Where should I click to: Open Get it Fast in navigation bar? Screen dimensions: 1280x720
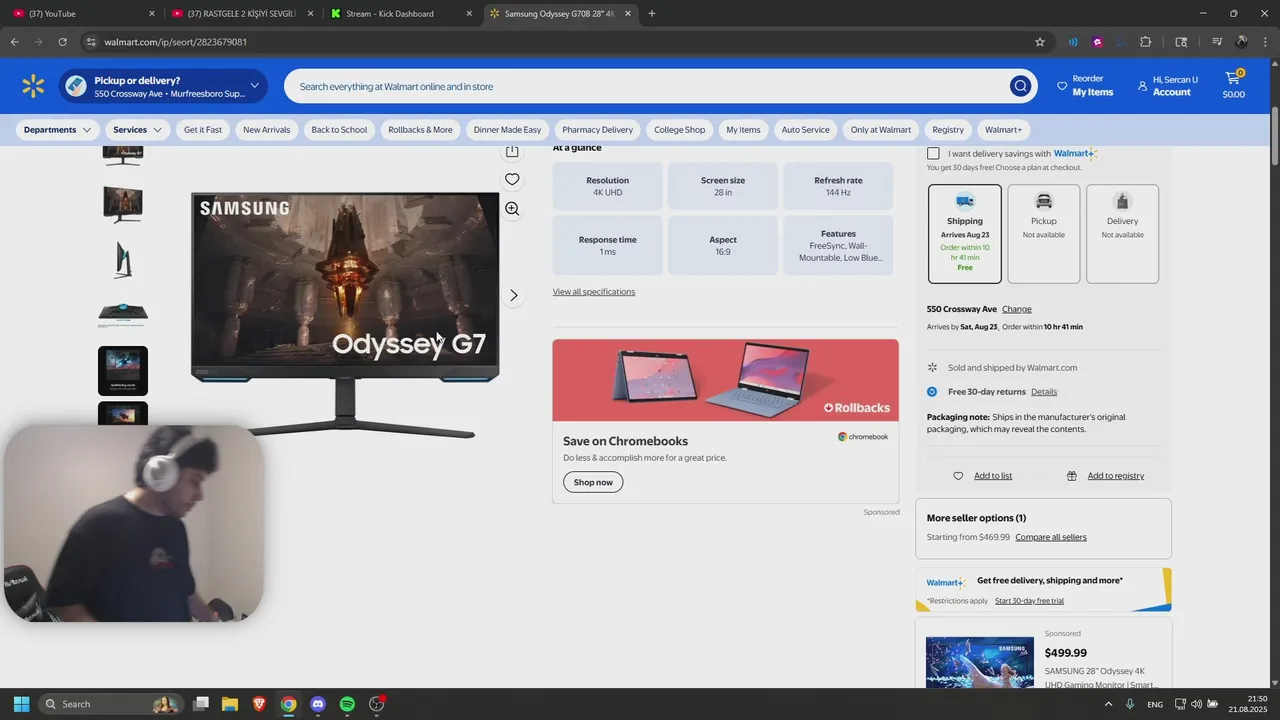[203, 130]
